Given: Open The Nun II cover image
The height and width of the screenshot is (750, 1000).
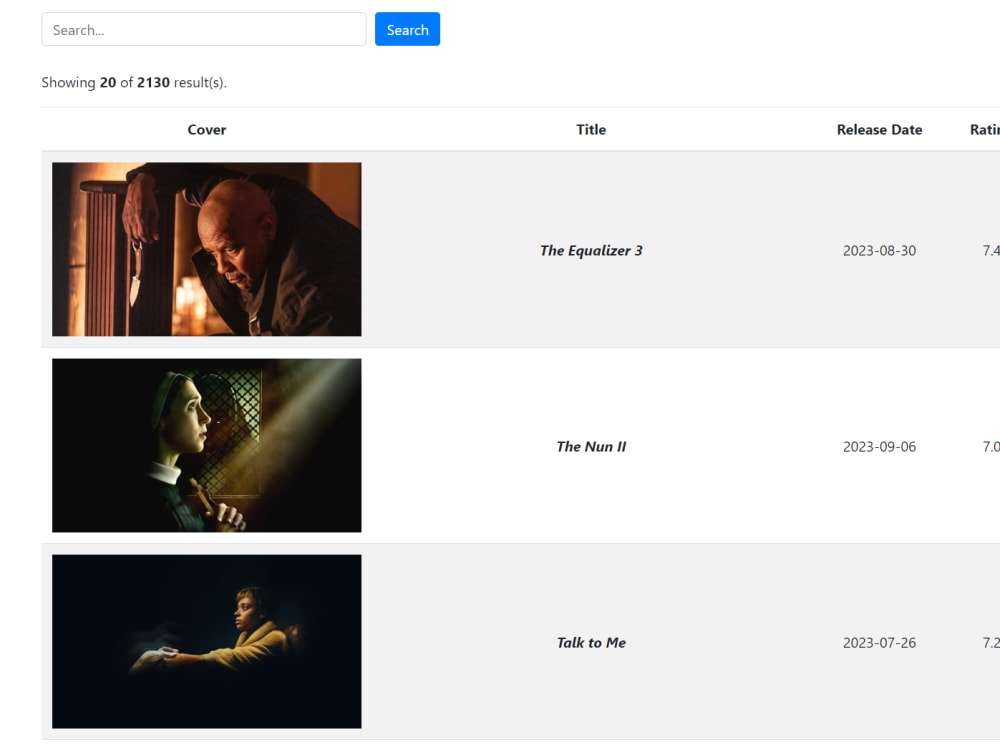Looking at the screenshot, I should click(x=207, y=445).
